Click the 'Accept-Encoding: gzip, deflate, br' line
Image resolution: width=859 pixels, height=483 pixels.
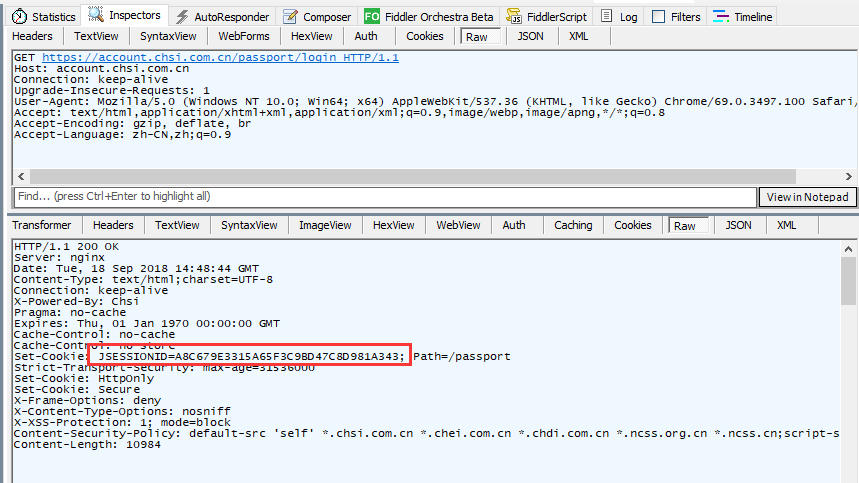pyautogui.click(x=132, y=123)
